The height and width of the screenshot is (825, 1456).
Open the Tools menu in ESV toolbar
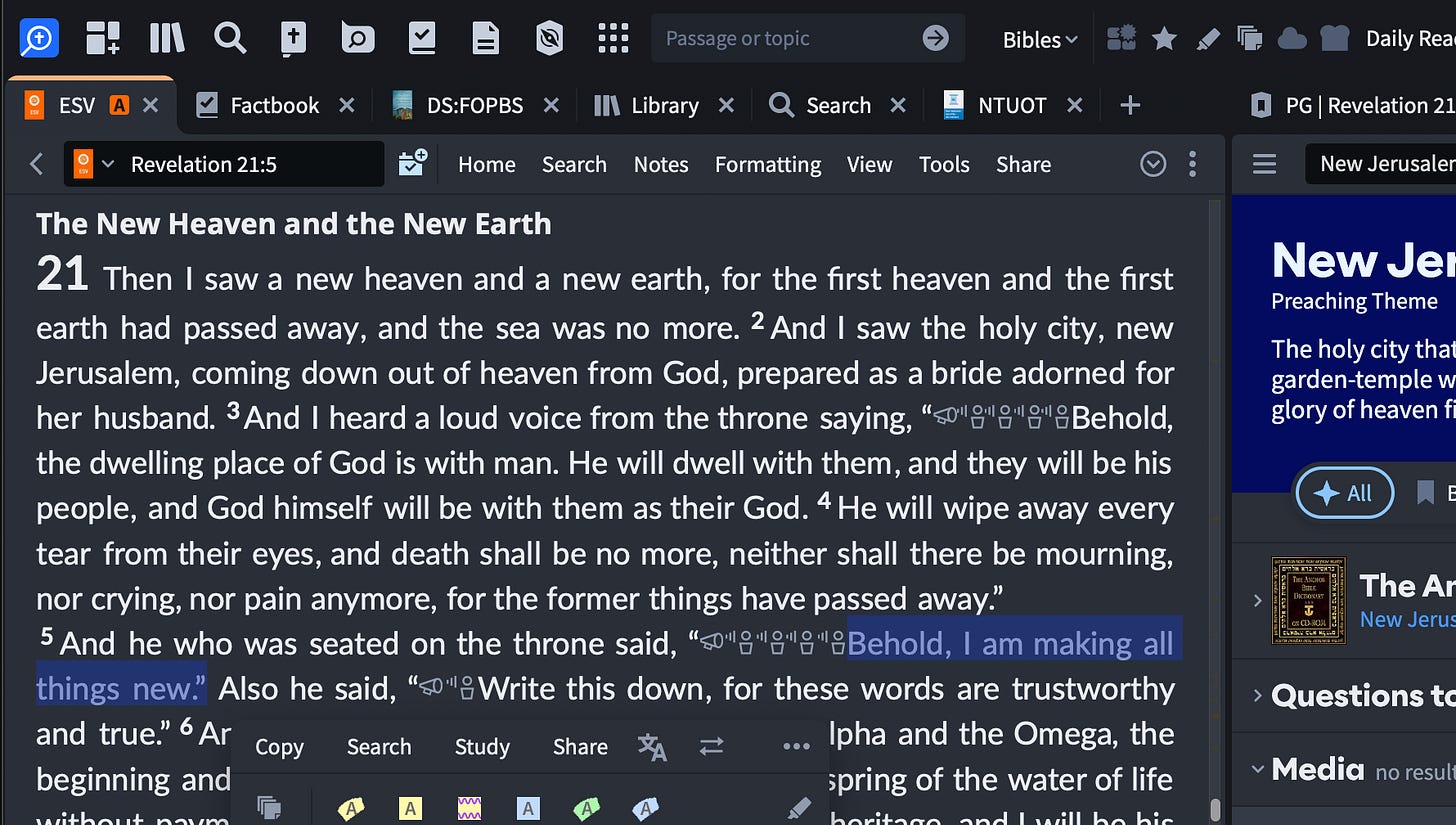click(x=945, y=164)
